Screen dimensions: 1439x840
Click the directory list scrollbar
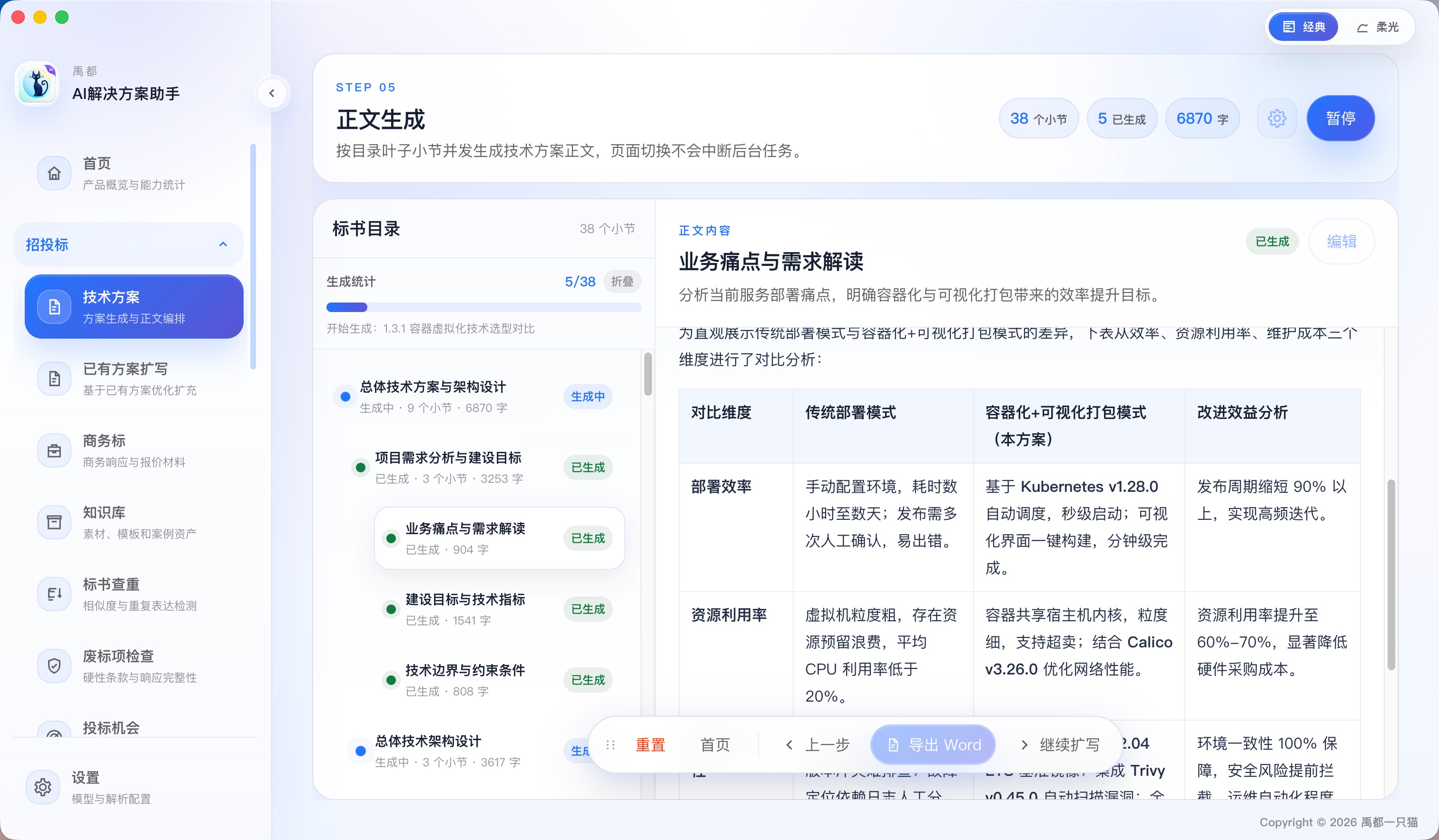tap(648, 374)
